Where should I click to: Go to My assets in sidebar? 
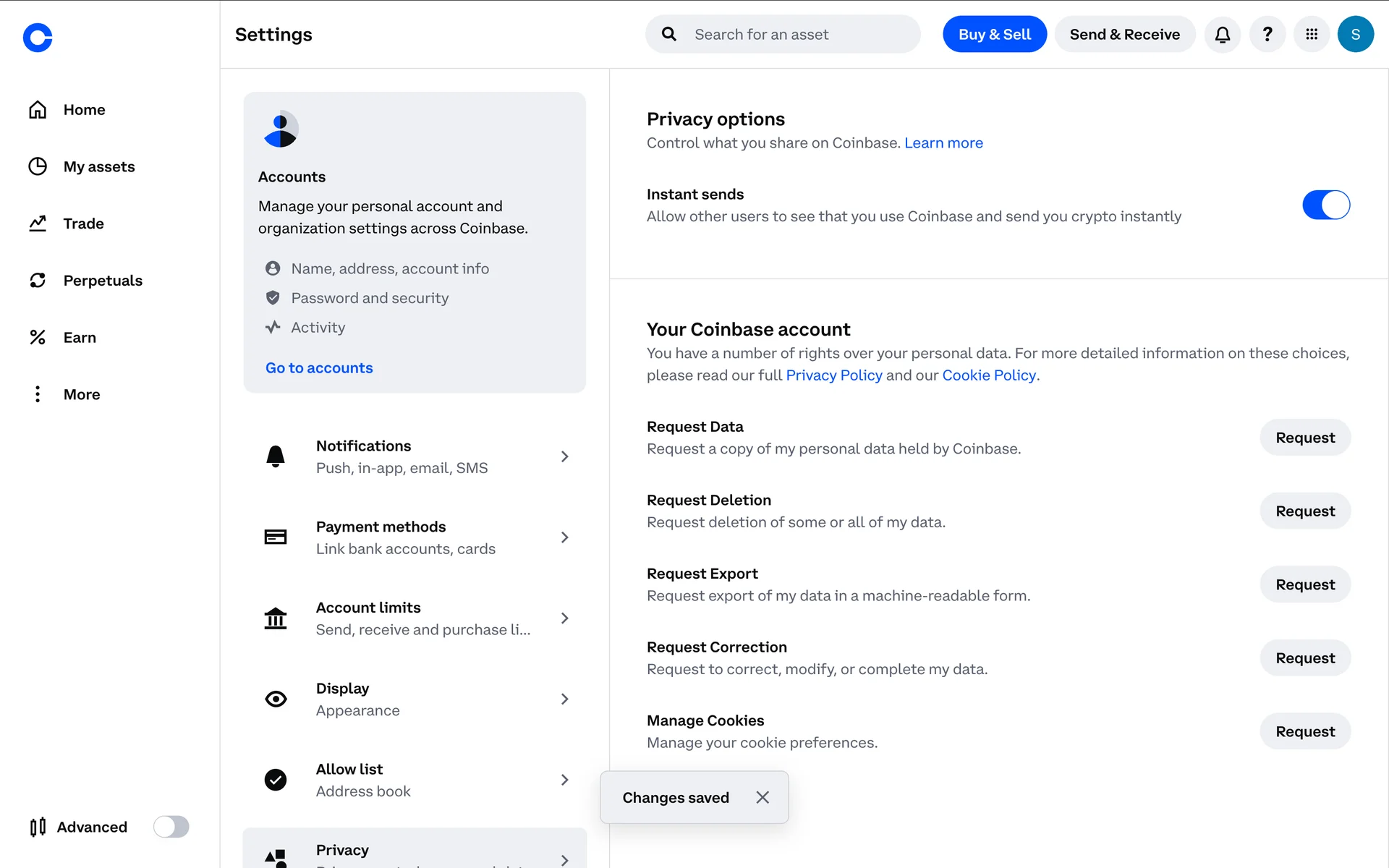[98, 167]
